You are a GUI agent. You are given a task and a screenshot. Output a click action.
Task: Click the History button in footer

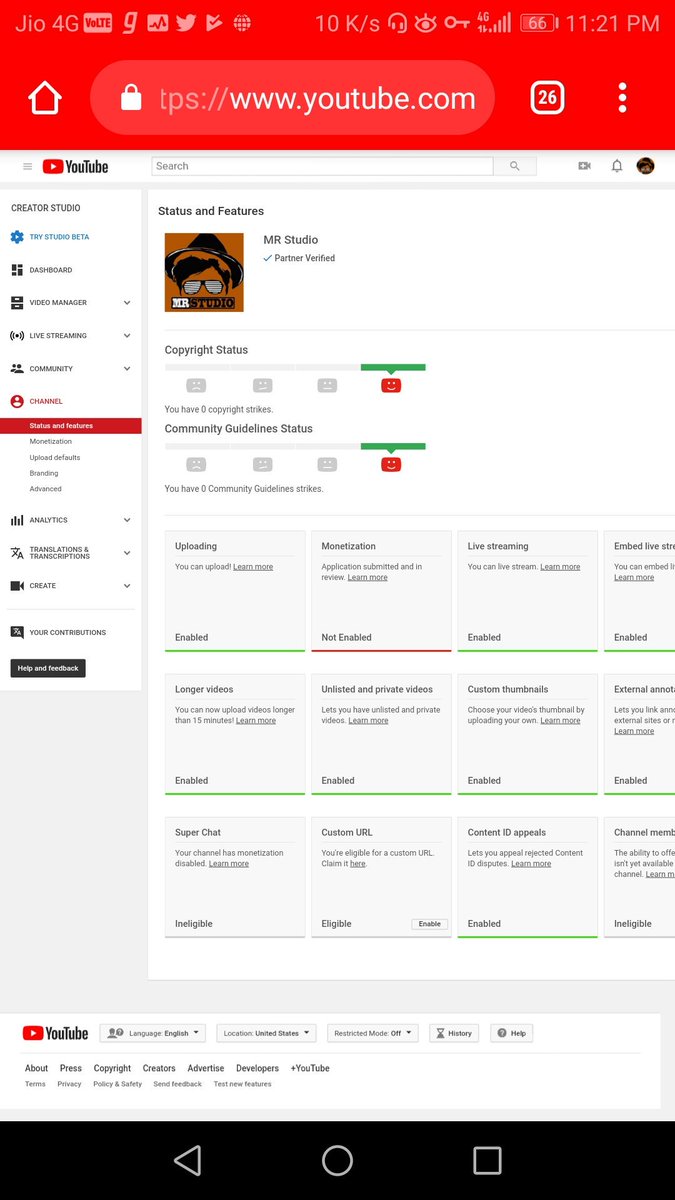(454, 1033)
